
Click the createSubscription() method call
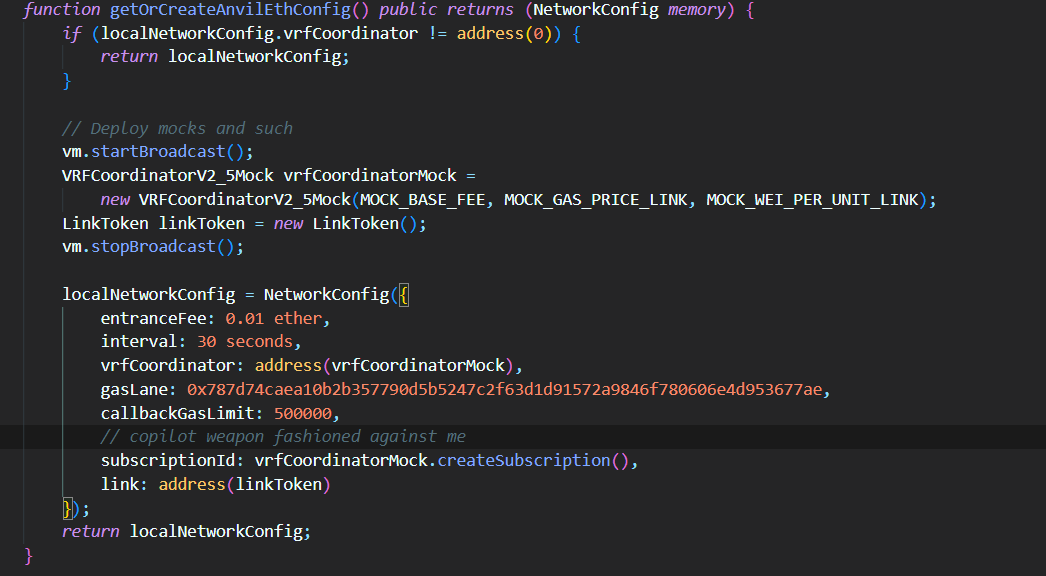(x=533, y=461)
